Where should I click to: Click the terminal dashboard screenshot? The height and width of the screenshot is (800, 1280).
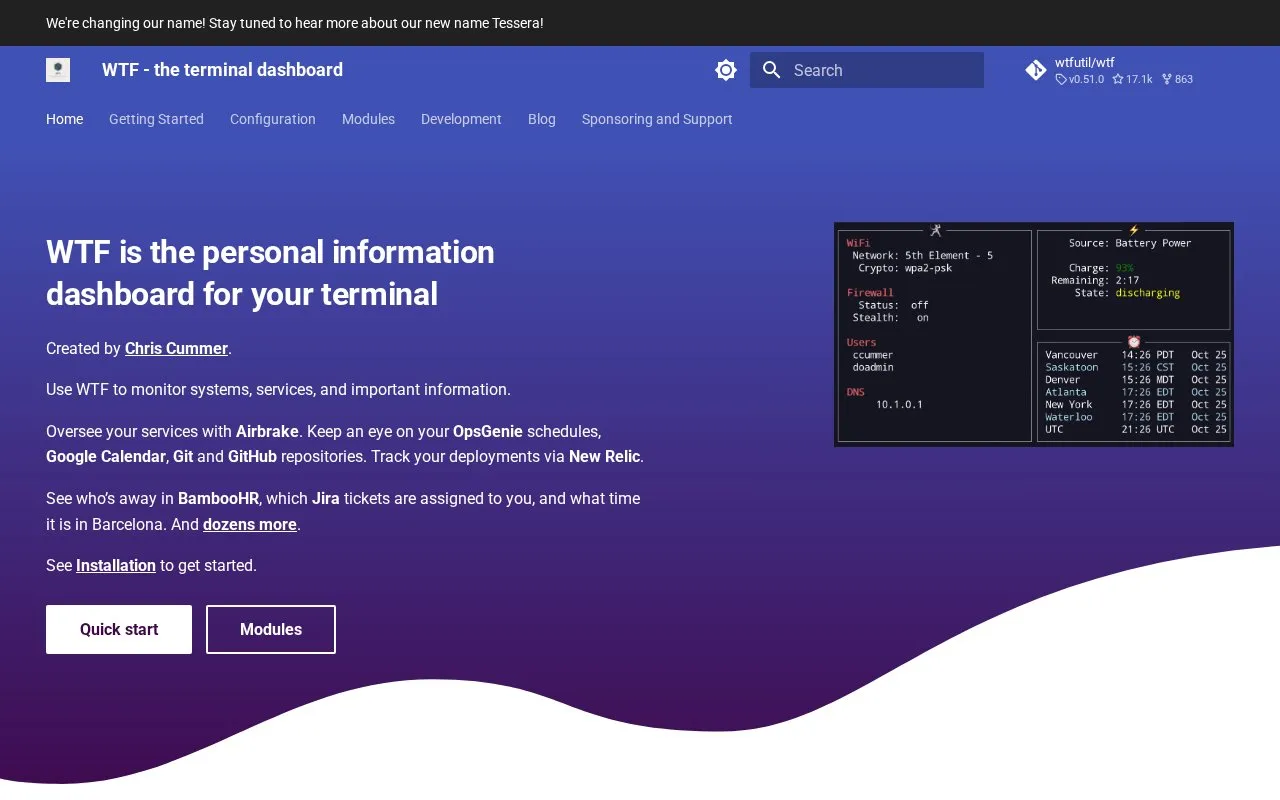[1034, 334]
